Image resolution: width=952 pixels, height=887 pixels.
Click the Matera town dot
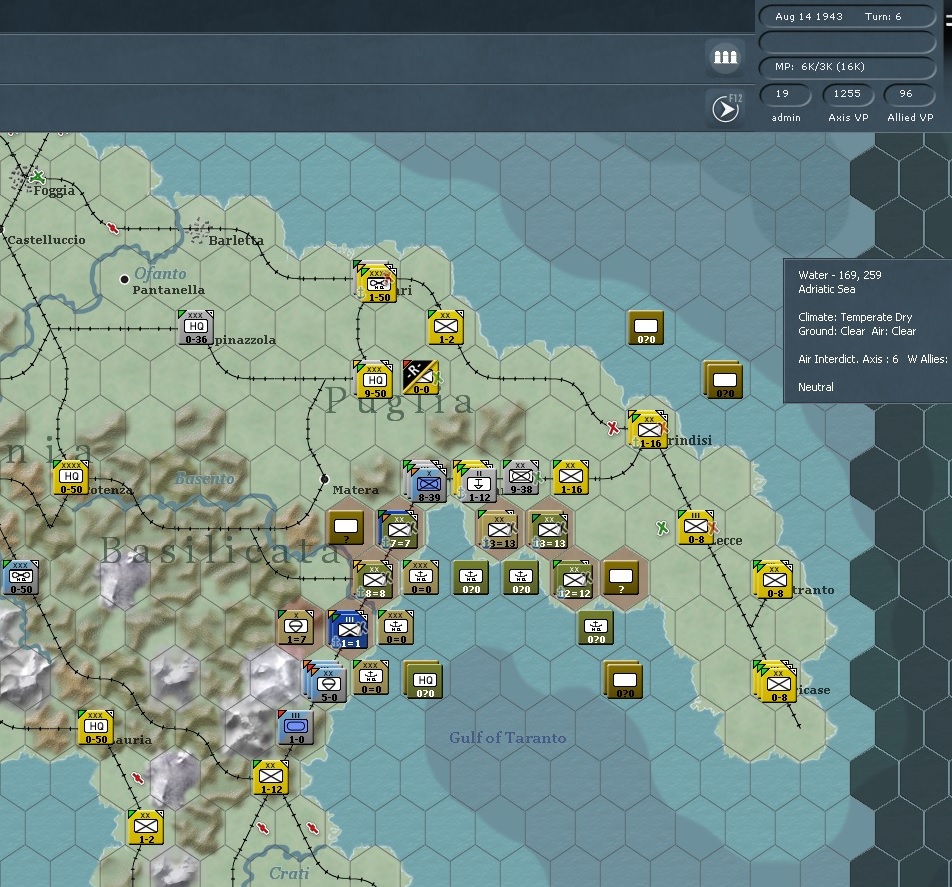click(x=324, y=479)
